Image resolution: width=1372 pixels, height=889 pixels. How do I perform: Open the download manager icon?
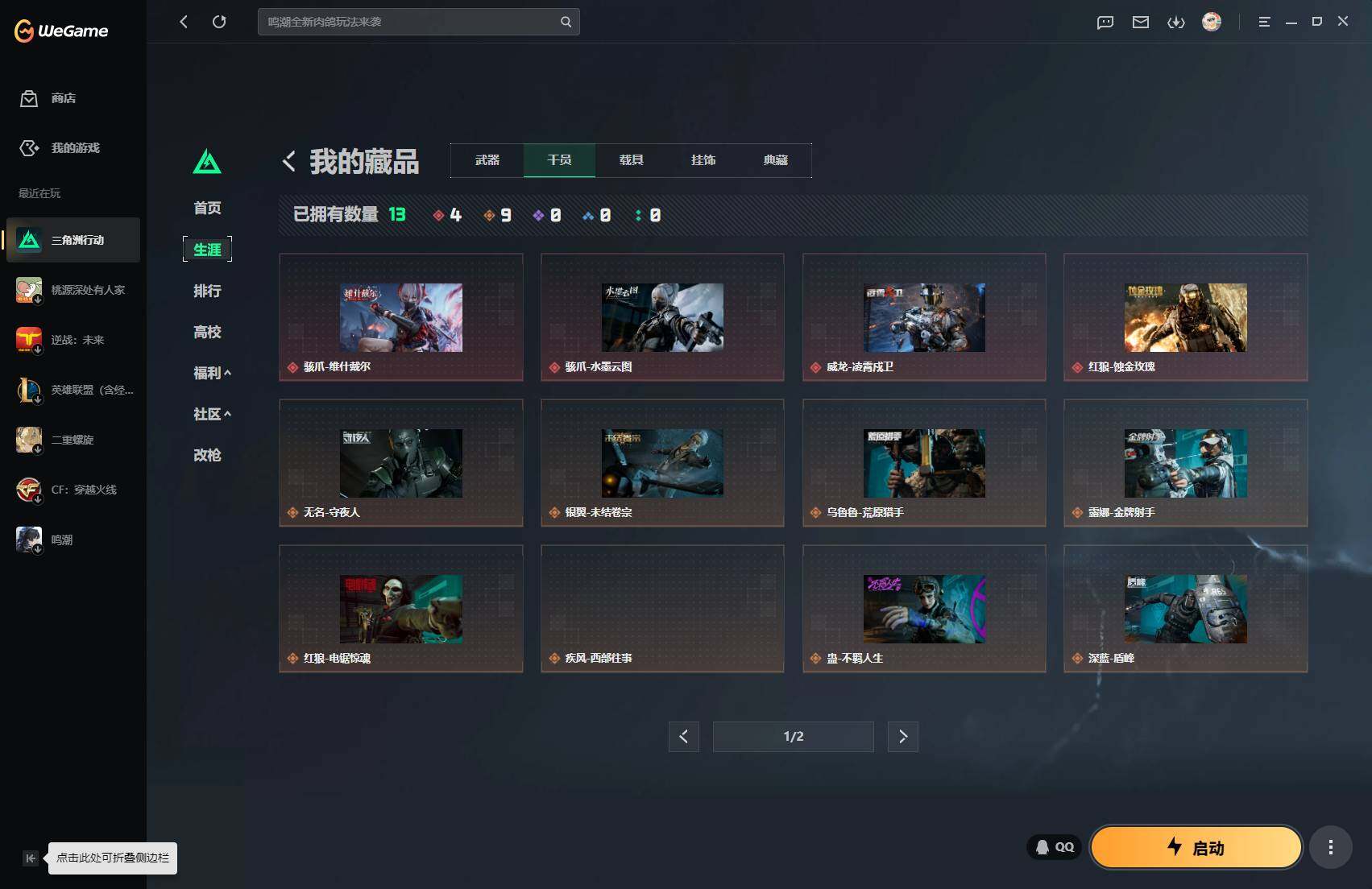point(1176,23)
